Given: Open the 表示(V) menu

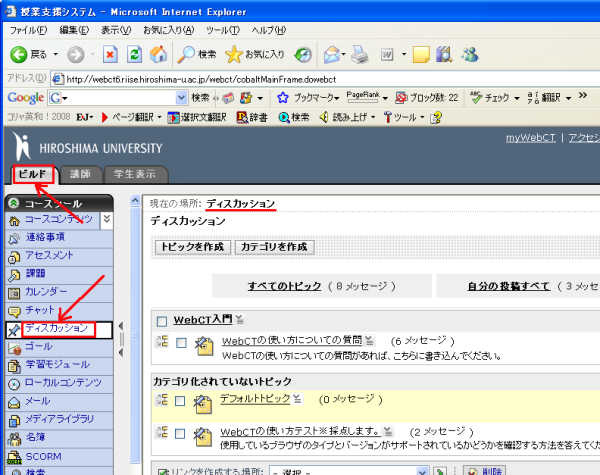Looking at the screenshot, I should [116, 30].
